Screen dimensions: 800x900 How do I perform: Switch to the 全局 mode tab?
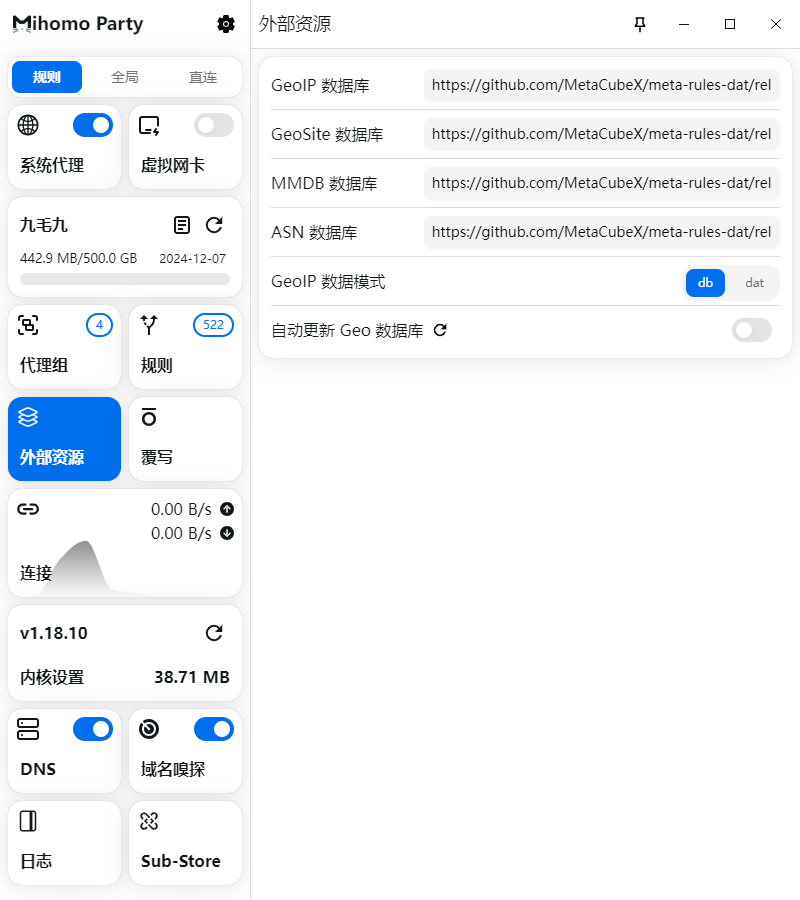click(125, 77)
